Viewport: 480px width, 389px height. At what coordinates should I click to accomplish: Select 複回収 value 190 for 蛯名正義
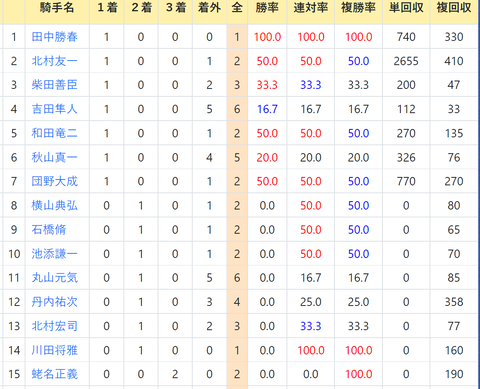click(x=454, y=374)
